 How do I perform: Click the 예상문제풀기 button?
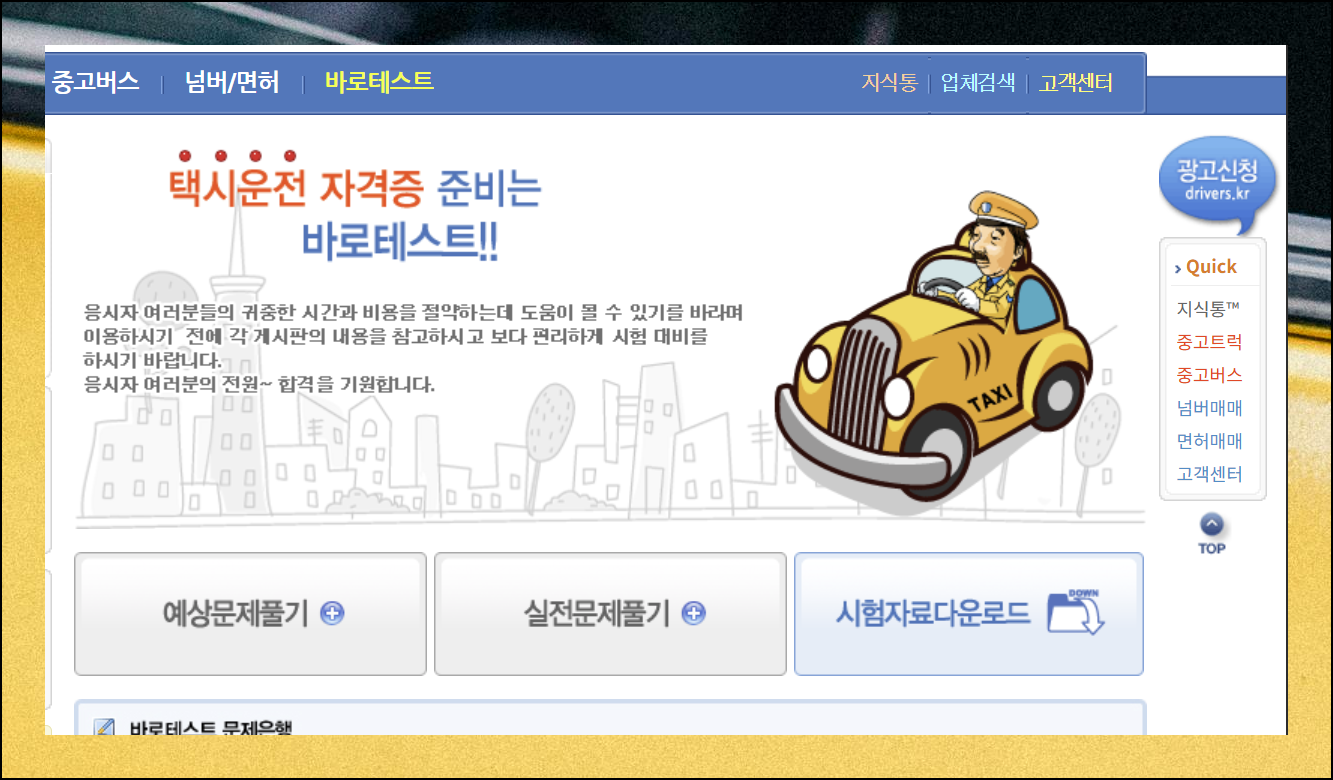point(250,614)
